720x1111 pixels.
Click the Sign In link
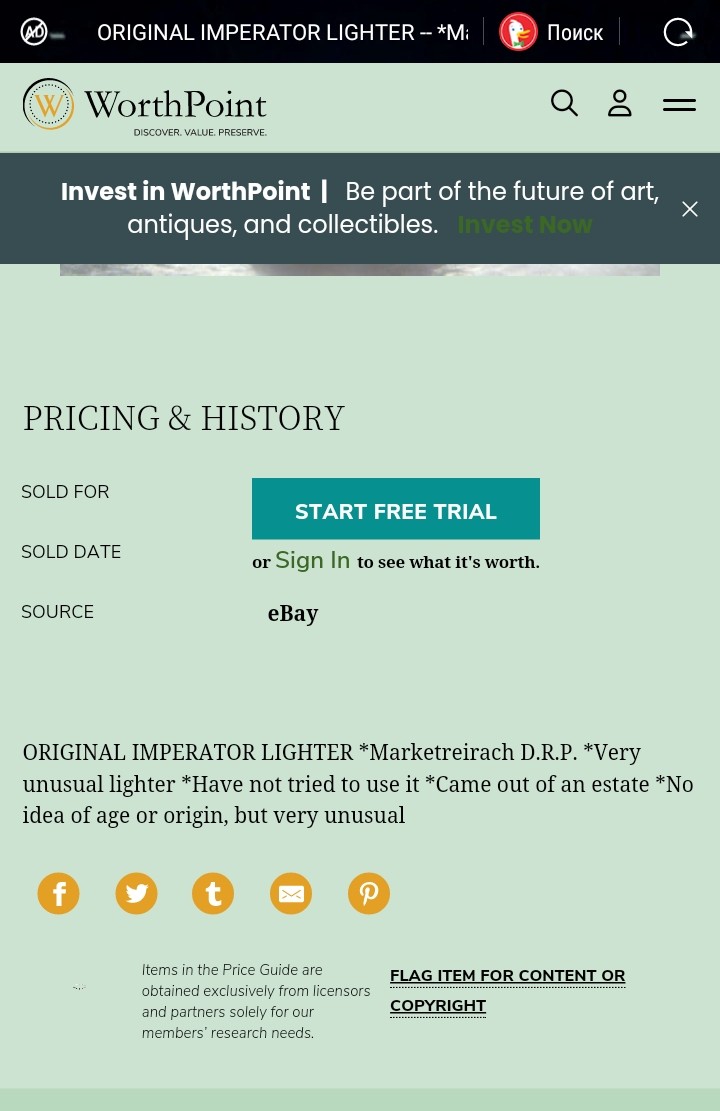pyautogui.click(x=313, y=561)
